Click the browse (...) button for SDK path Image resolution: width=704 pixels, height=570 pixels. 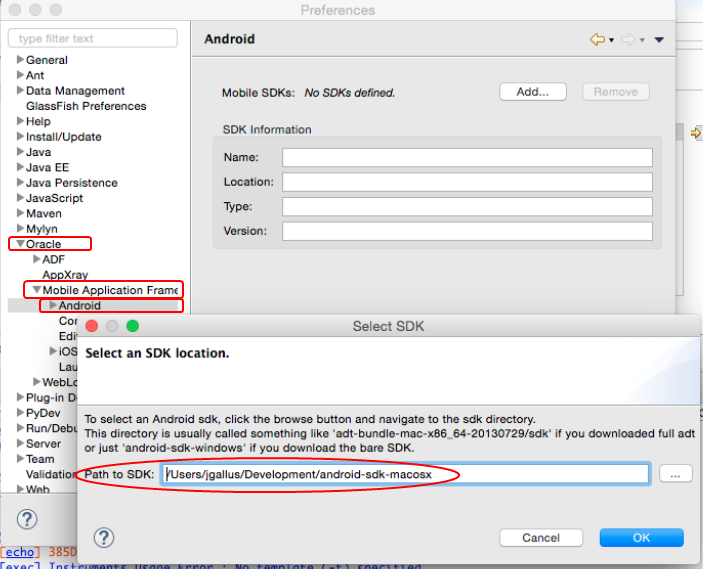(x=675, y=474)
